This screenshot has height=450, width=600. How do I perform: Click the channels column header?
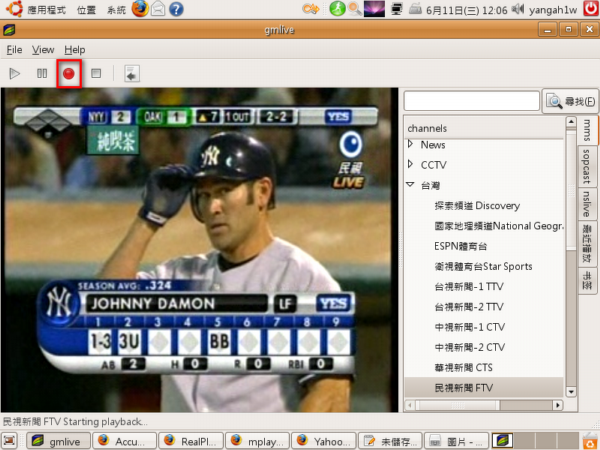[x=484, y=128]
